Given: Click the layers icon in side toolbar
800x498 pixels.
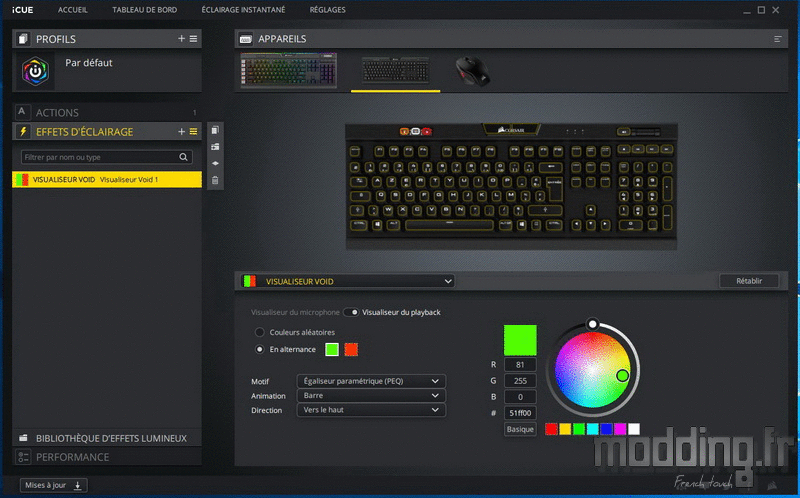Looking at the screenshot, I should pos(215,163).
